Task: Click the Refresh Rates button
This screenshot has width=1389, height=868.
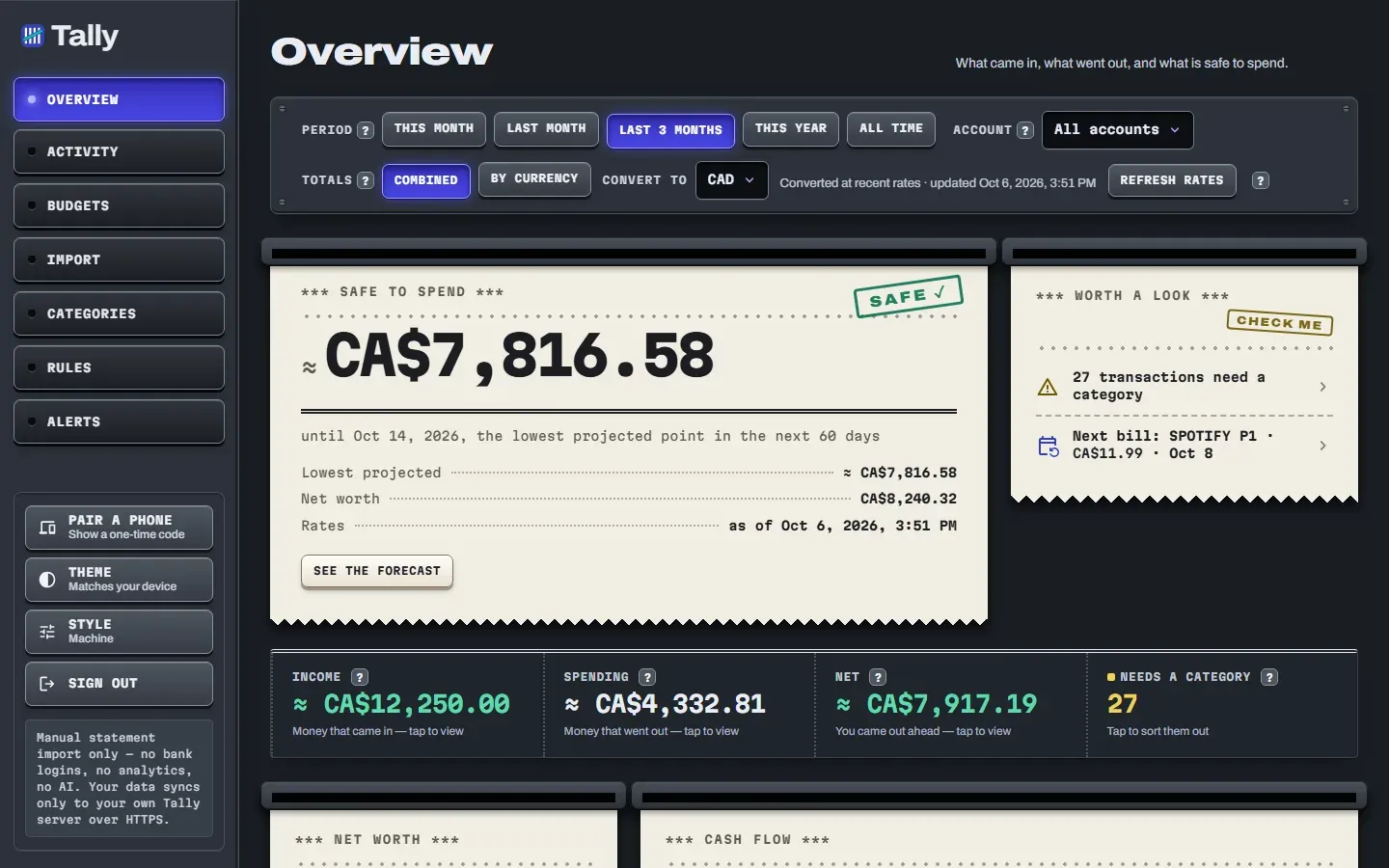Action: [1172, 180]
